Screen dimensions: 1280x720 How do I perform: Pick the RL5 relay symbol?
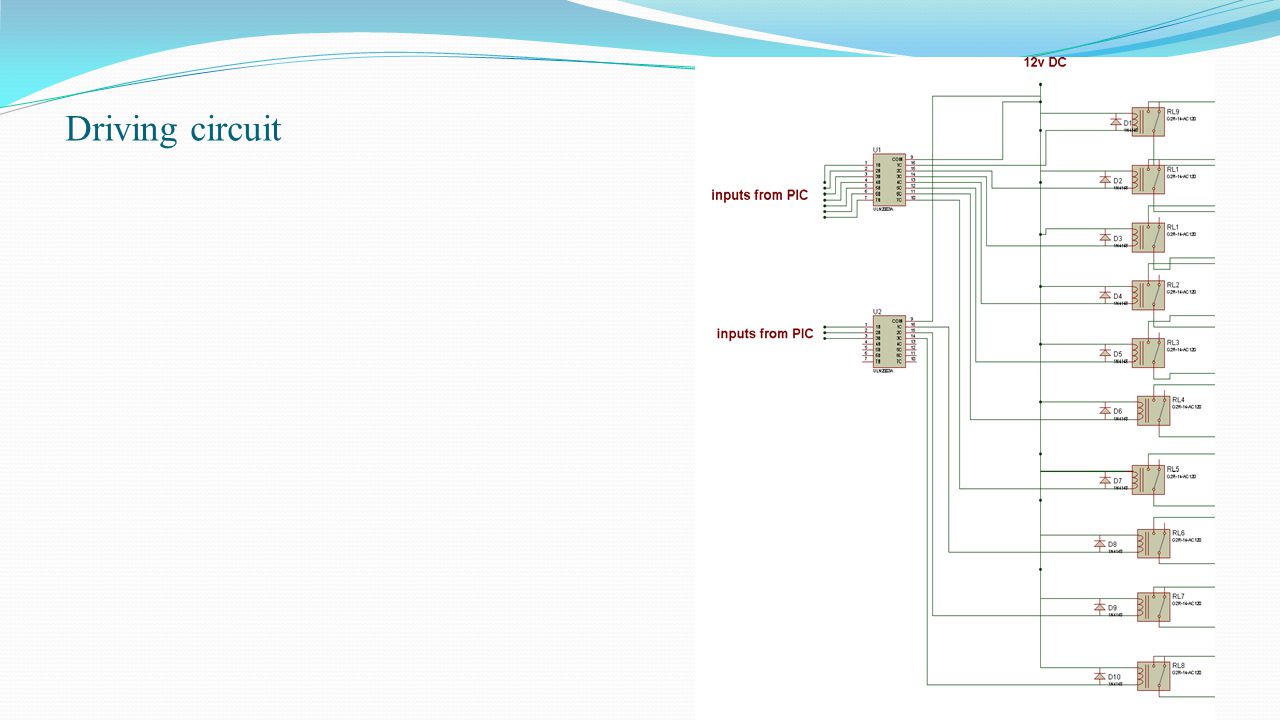(1147, 479)
